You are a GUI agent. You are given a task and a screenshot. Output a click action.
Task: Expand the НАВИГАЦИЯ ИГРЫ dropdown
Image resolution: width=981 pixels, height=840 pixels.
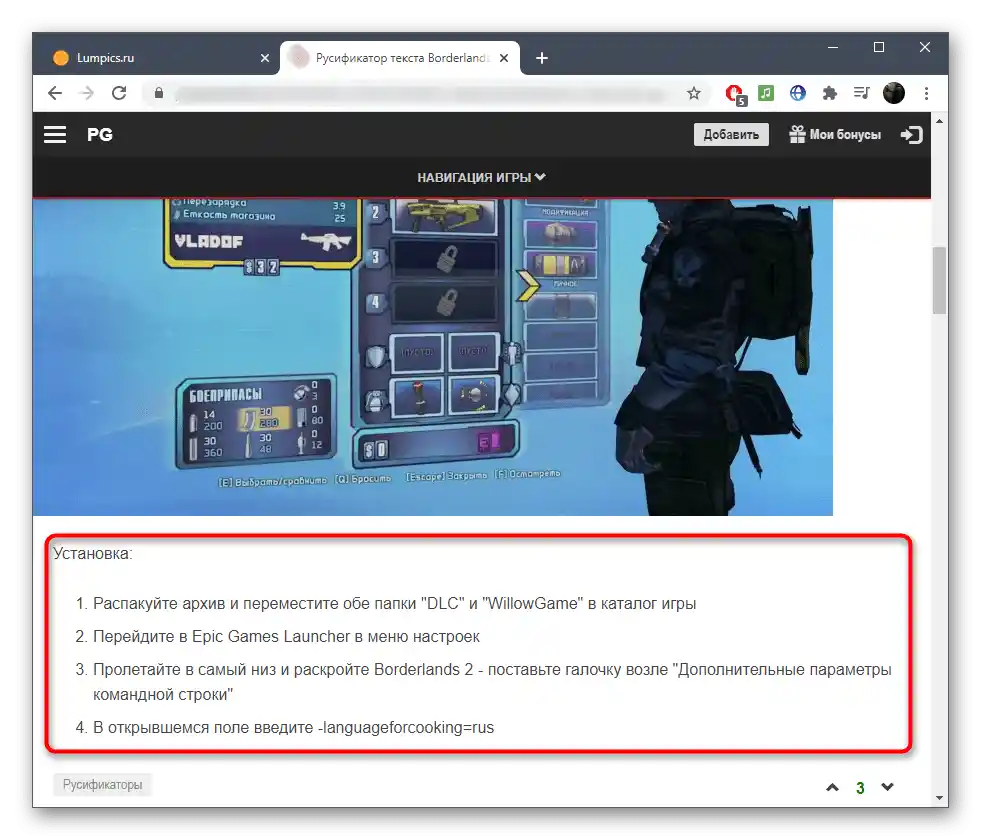(481, 178)
